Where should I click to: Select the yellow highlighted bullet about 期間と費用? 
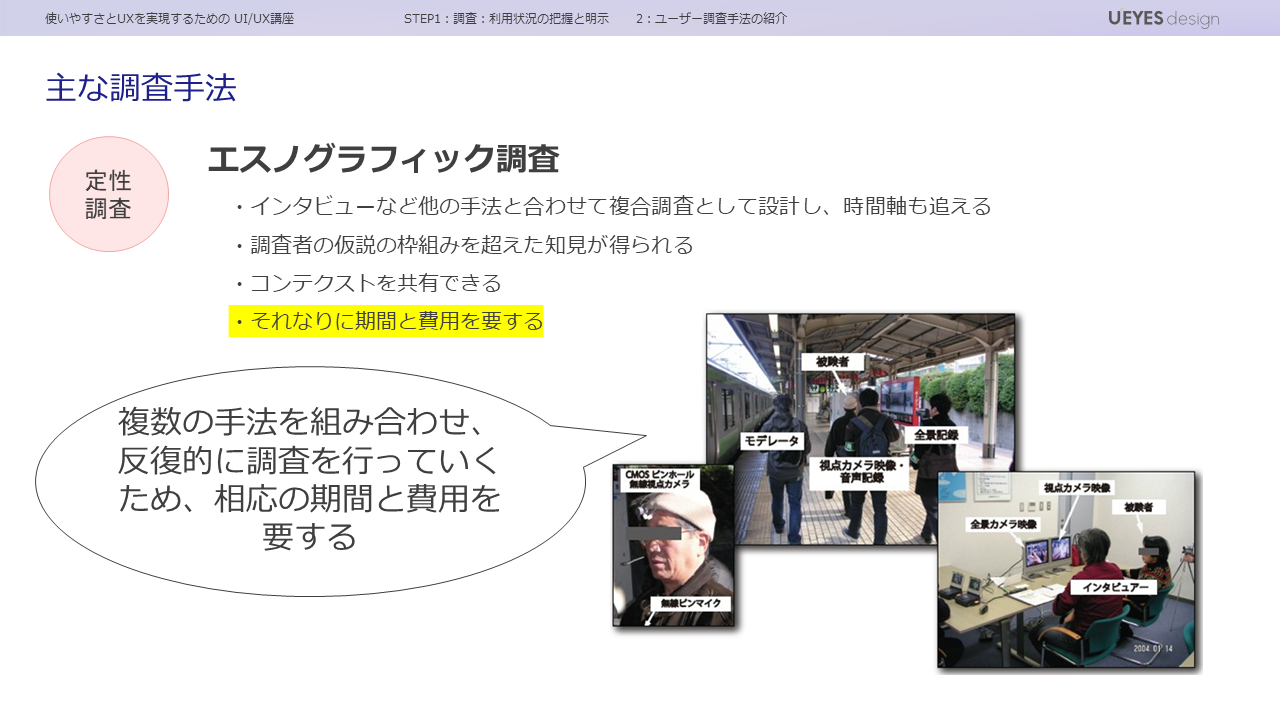[x=386, y=321]
